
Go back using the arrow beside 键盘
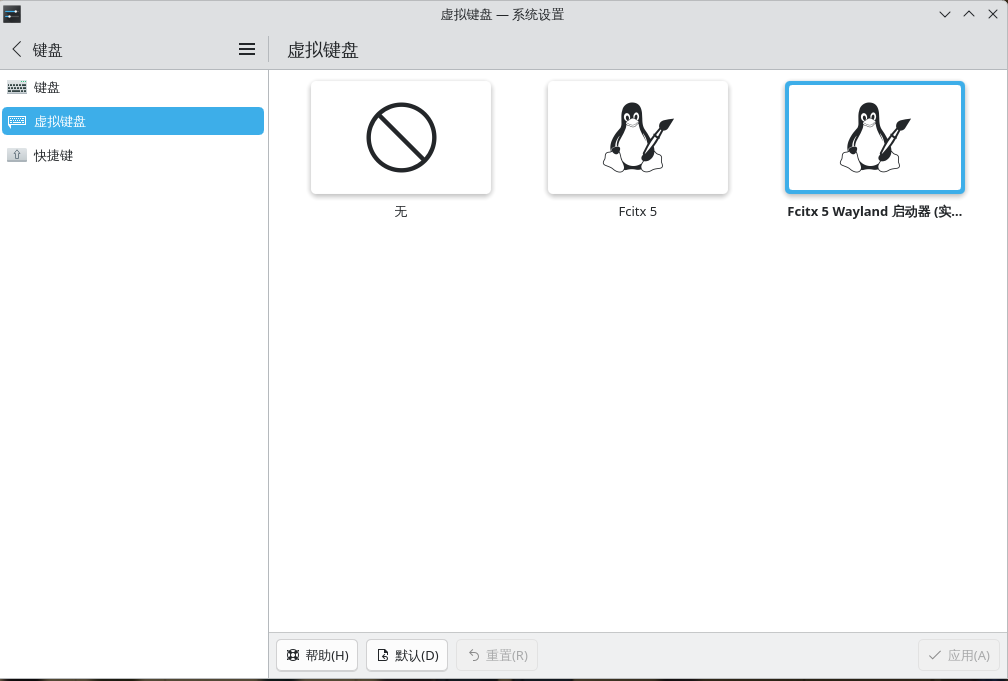click(x=17, y=49)
